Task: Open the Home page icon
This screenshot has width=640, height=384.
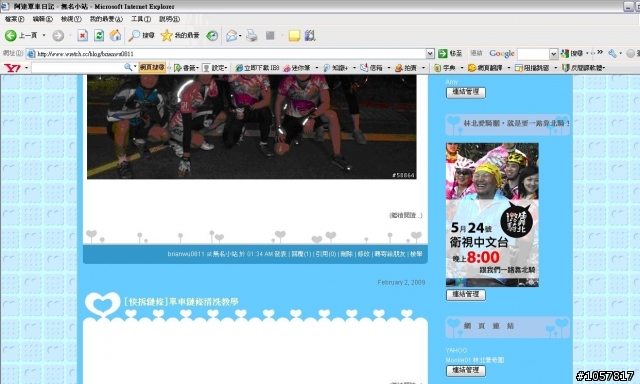Action: [115, 36]
